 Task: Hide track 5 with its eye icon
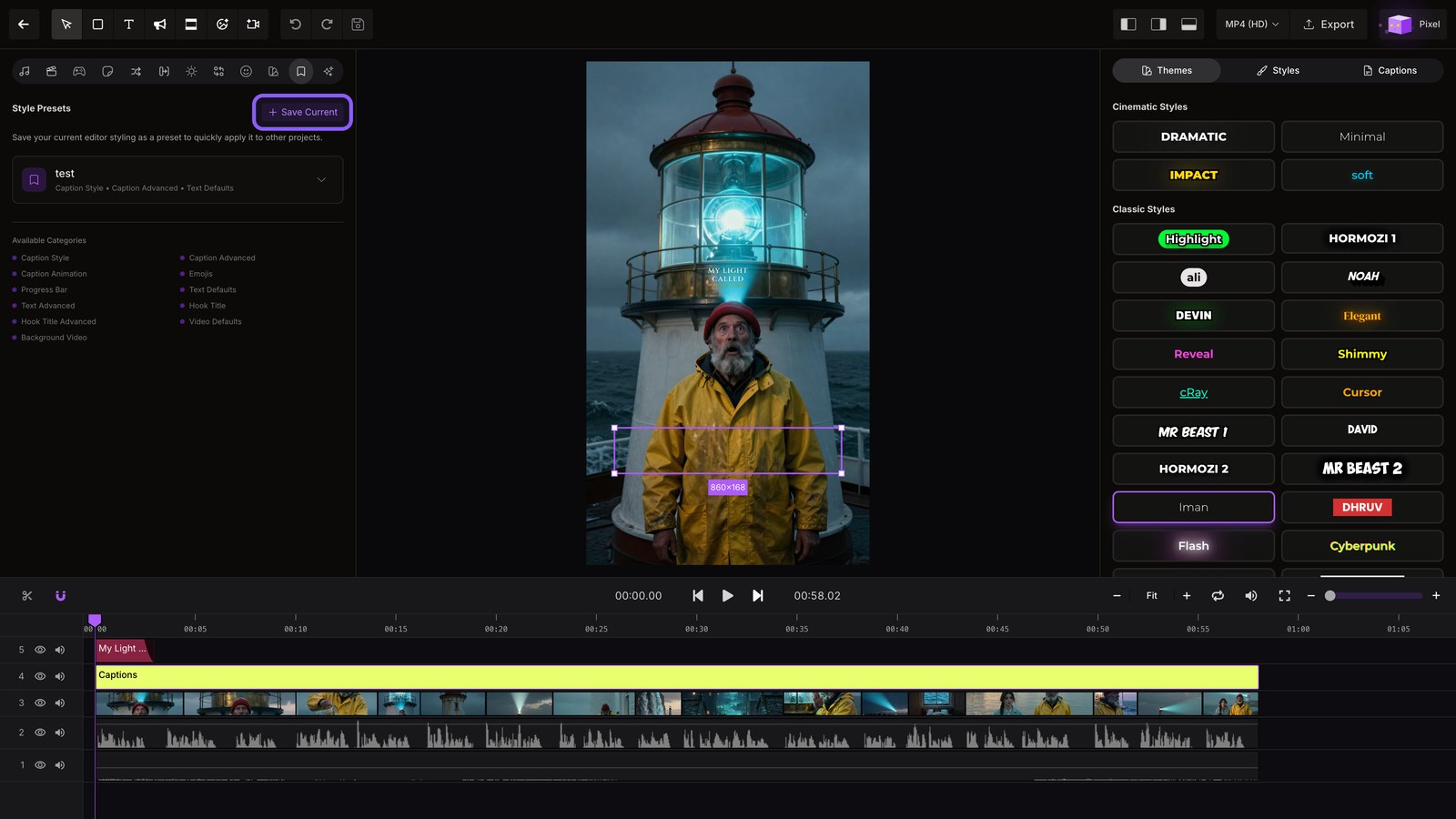(x=40, y=650)
